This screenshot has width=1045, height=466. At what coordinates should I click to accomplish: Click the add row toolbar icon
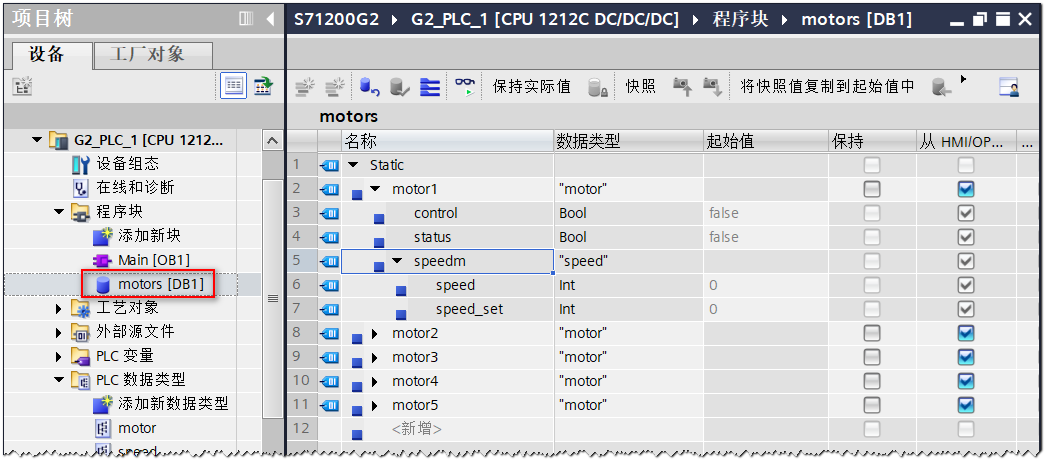point(334,87)
